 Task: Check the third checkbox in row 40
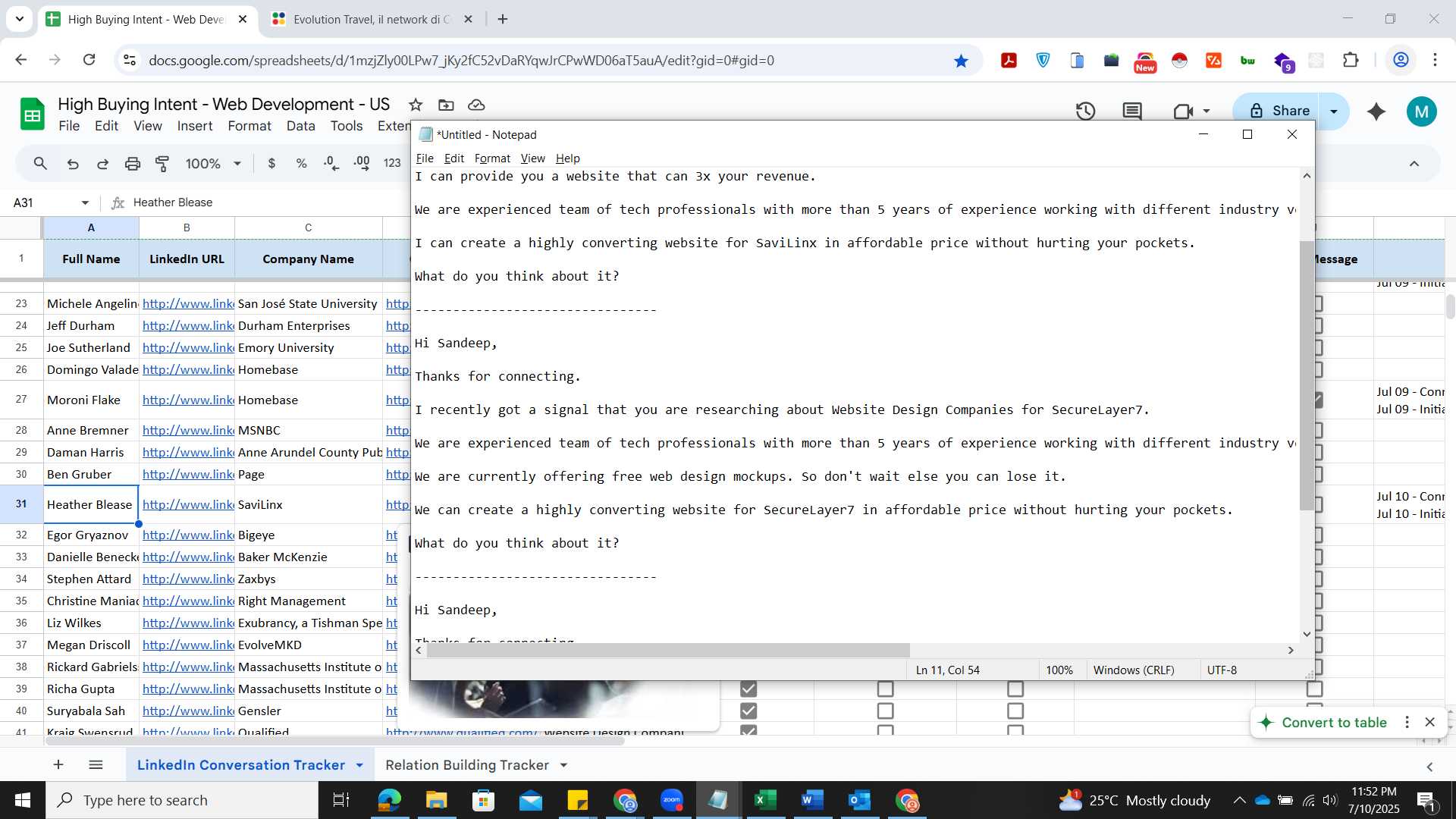(x=1015, y=711)
